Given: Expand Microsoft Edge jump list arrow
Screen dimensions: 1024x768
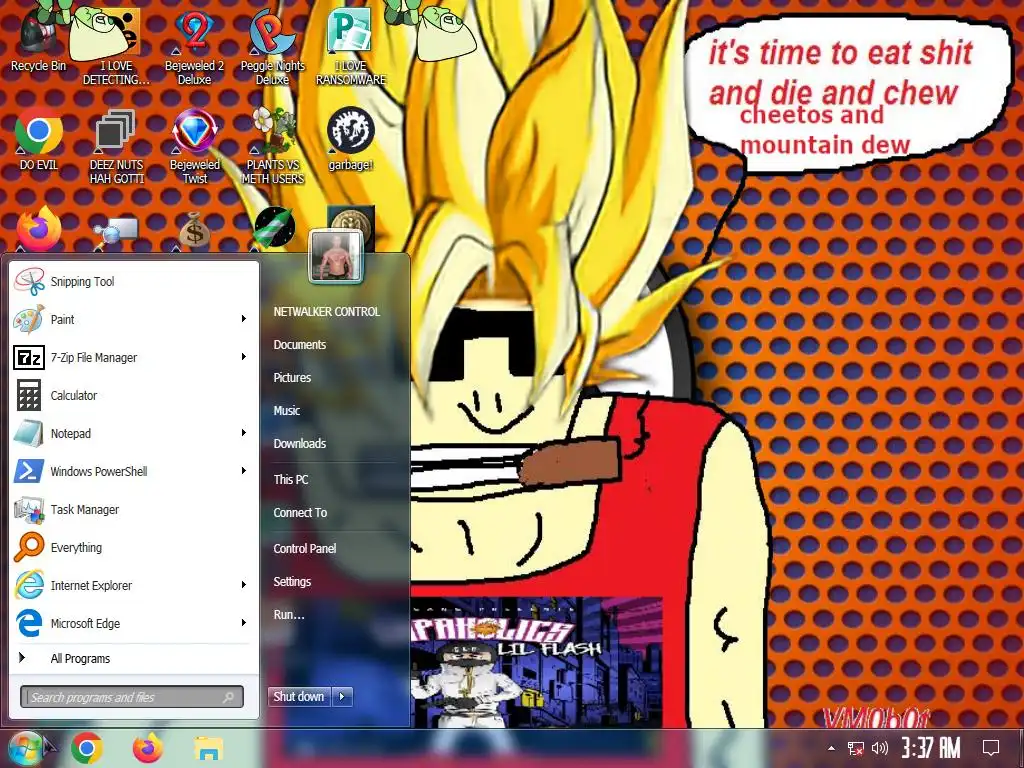Looking at the screenshot, I should [244, 622].
